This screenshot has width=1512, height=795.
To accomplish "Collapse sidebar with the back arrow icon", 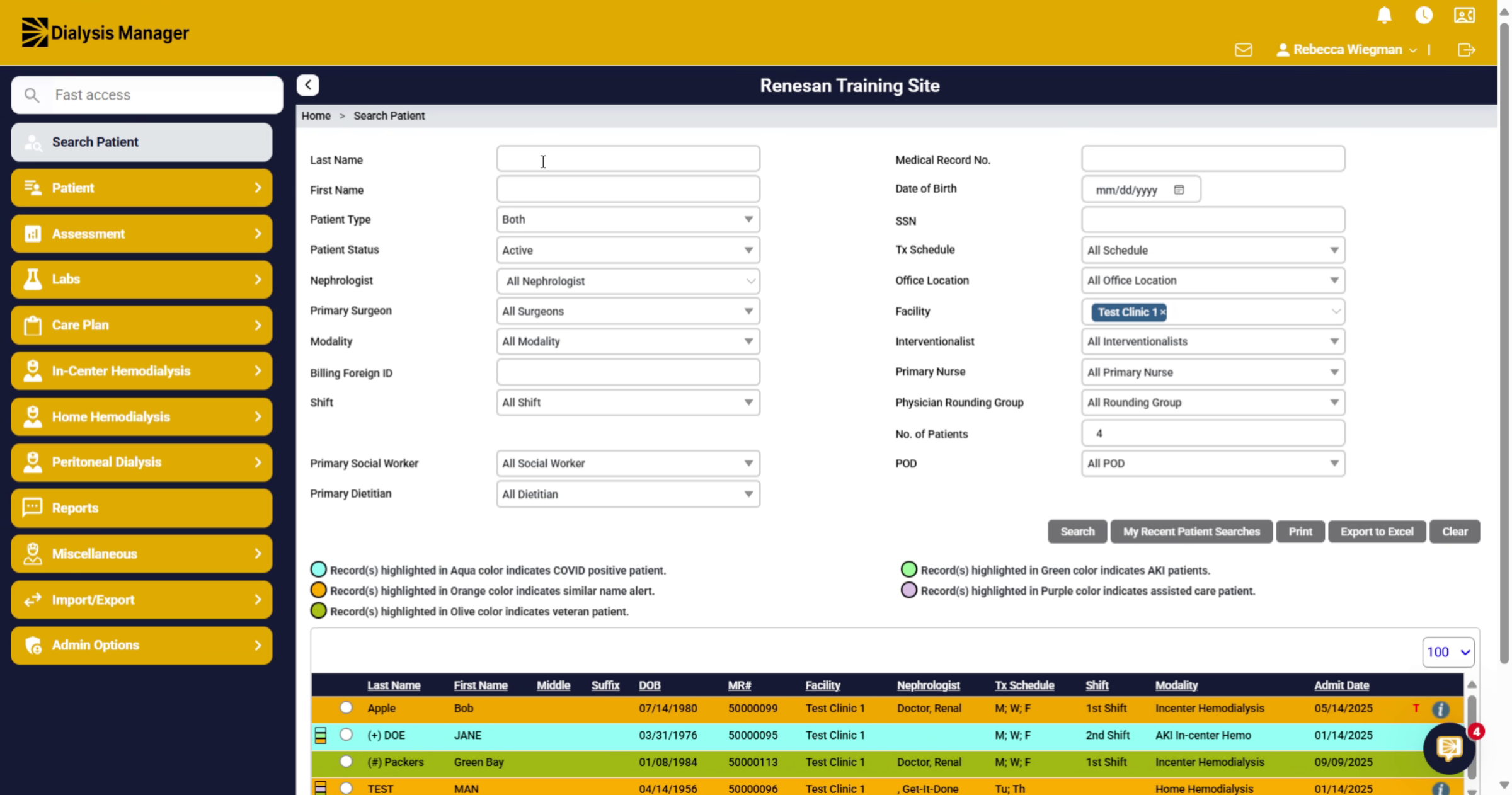I will point(308,85).
